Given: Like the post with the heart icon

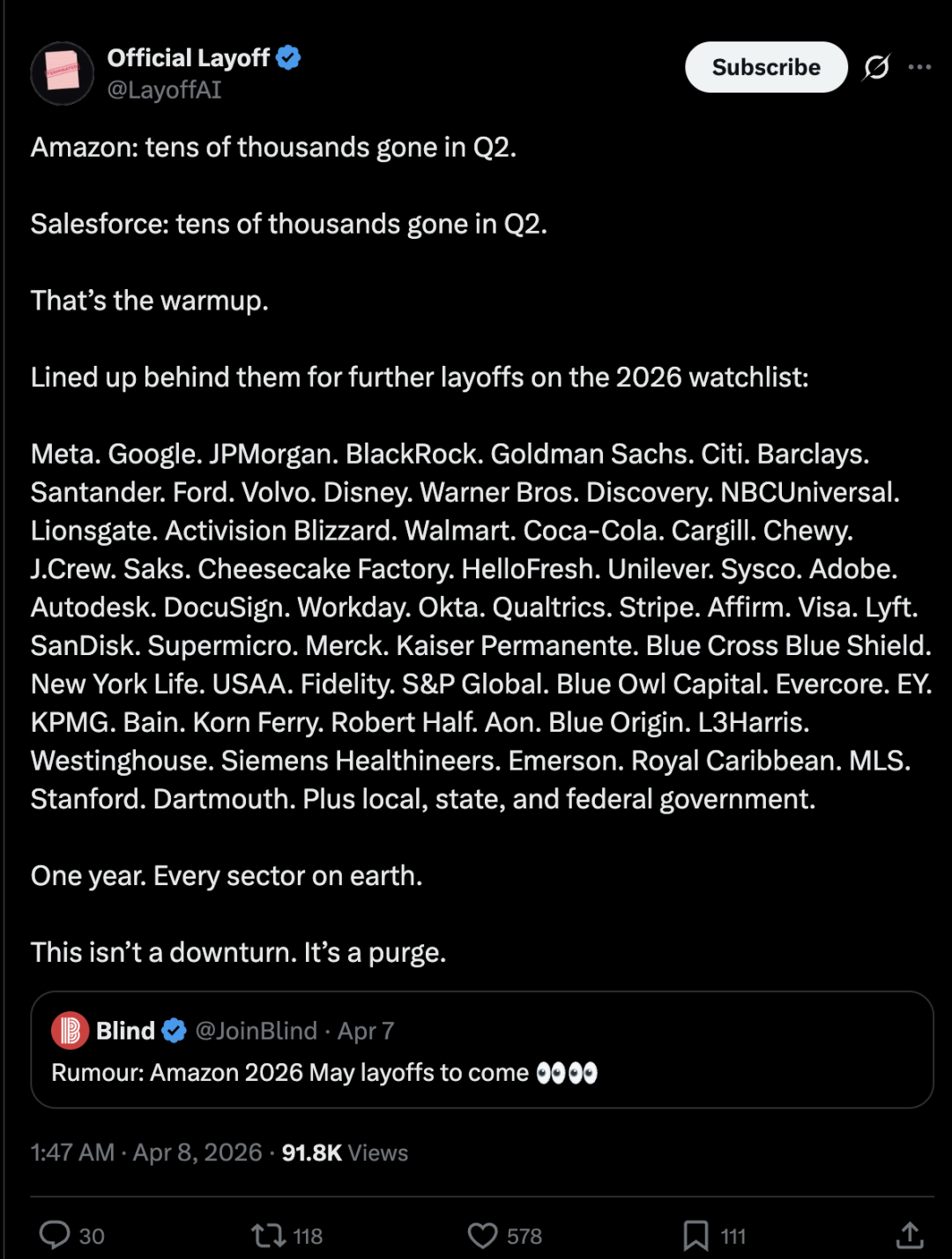Looking at the screenshot, I should click(482, 1235).
